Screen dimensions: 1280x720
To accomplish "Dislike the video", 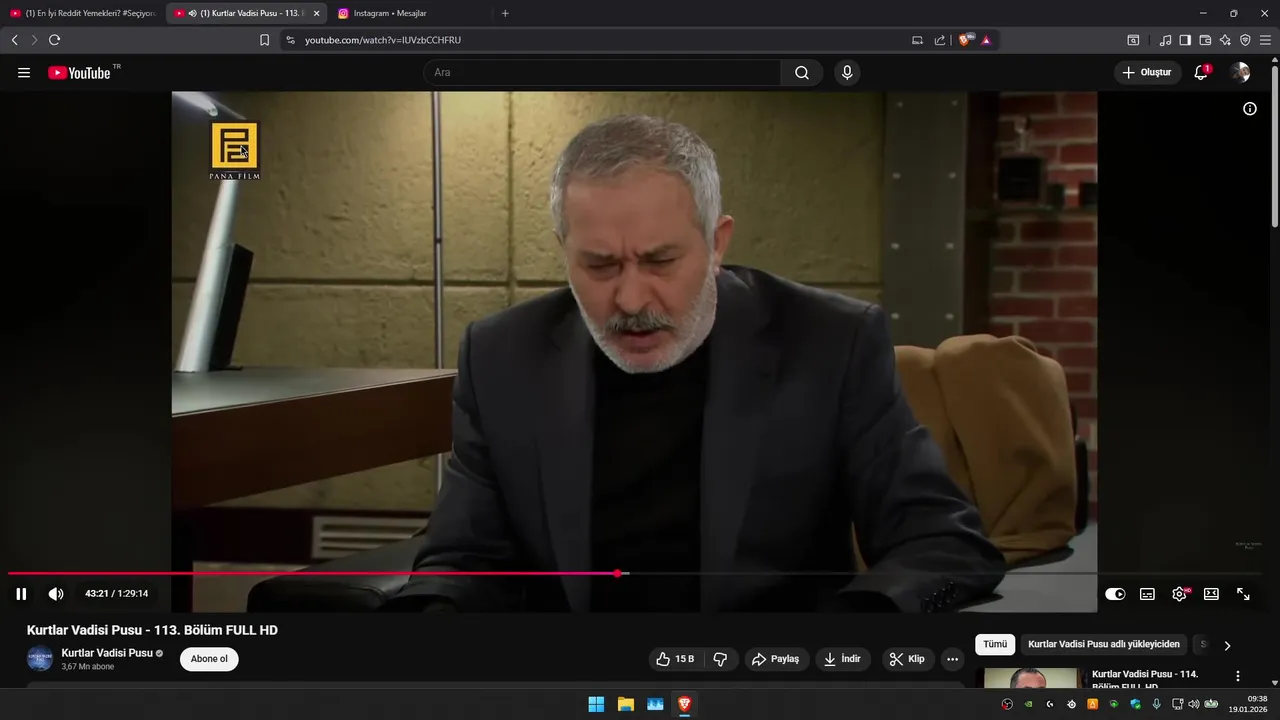I will [x=720, y=659].
